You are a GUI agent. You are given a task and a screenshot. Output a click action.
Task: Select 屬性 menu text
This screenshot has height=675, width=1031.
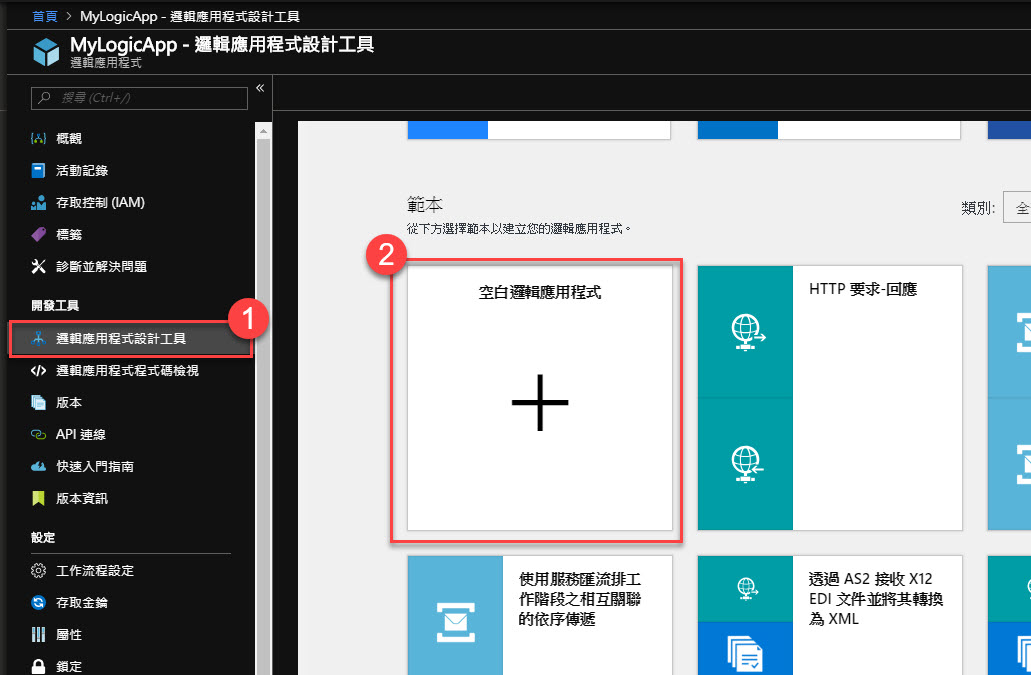click(69, 635)
